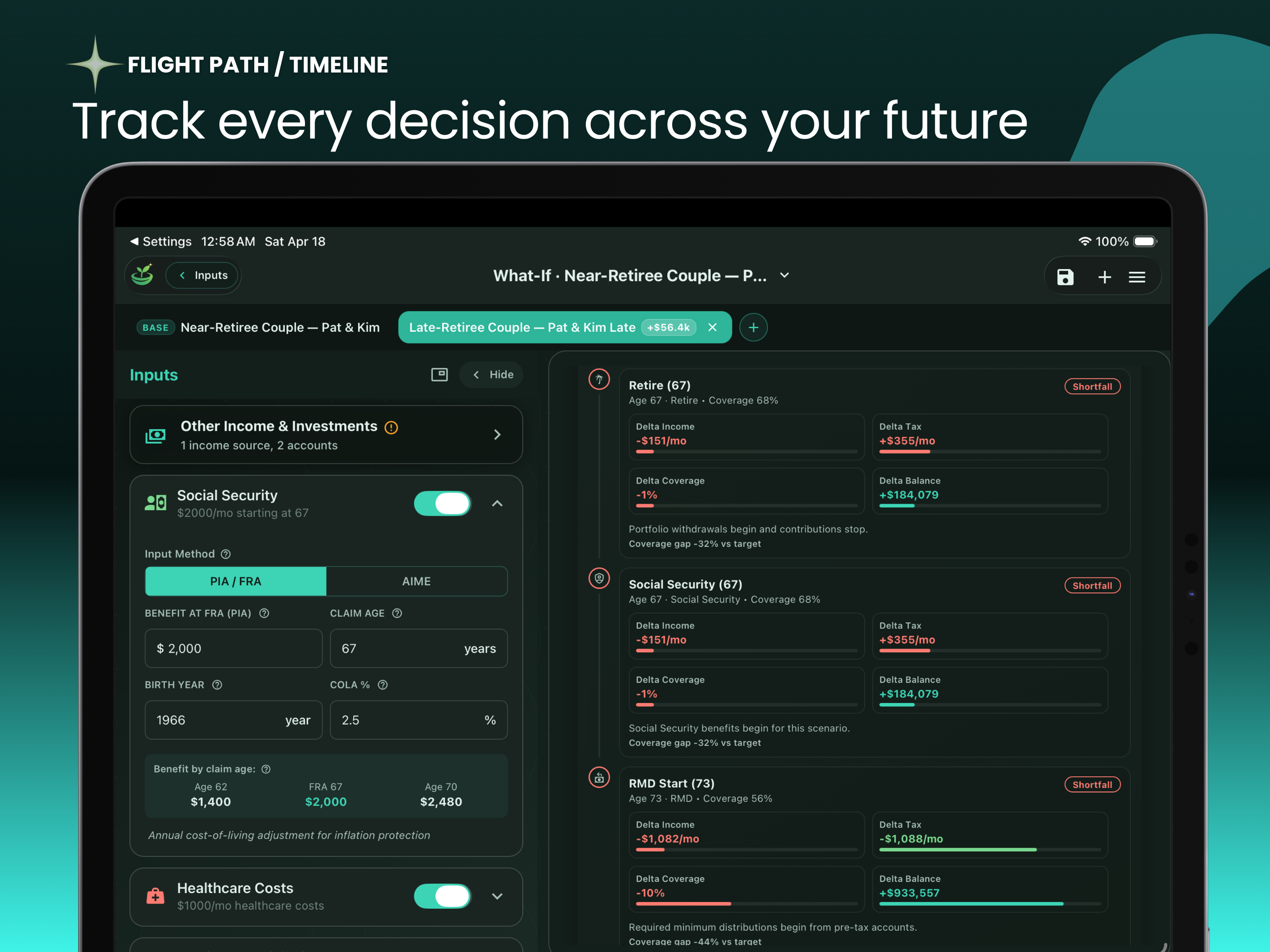Click Delta Tax bar in RMD Start (73)
This screenshot has height=952, width=1270.
(x=990, y=850)
